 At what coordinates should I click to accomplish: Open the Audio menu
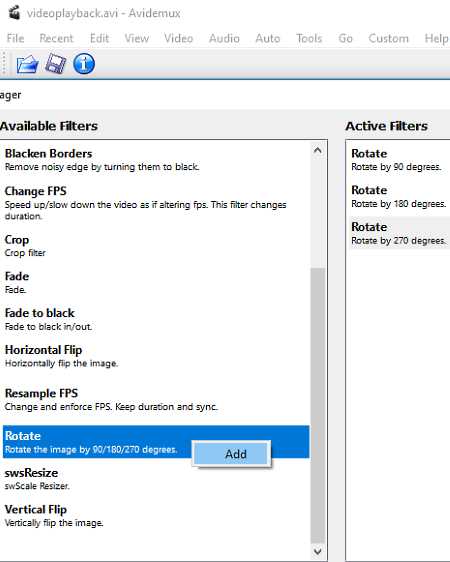(224, 38)
